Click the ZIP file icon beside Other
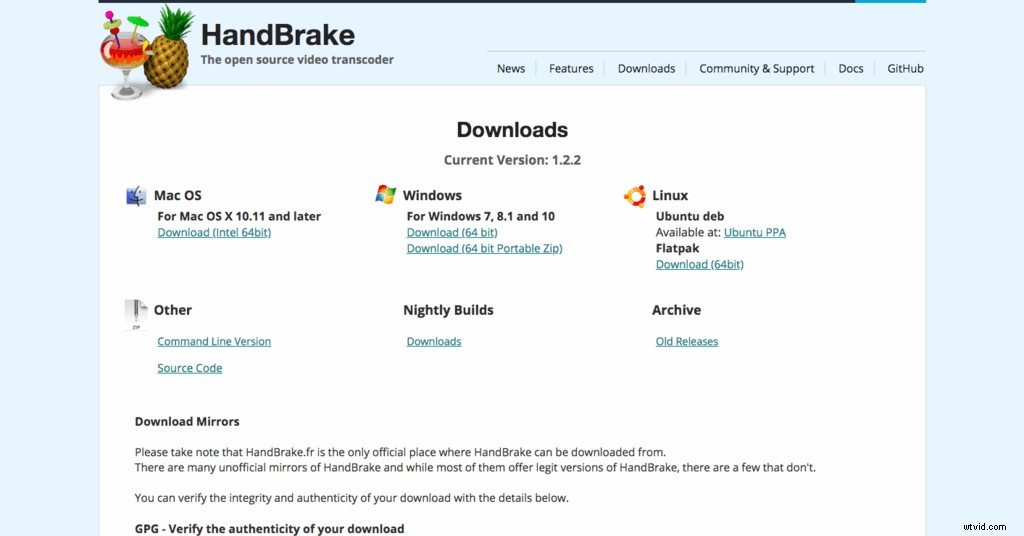 point(136,313)
